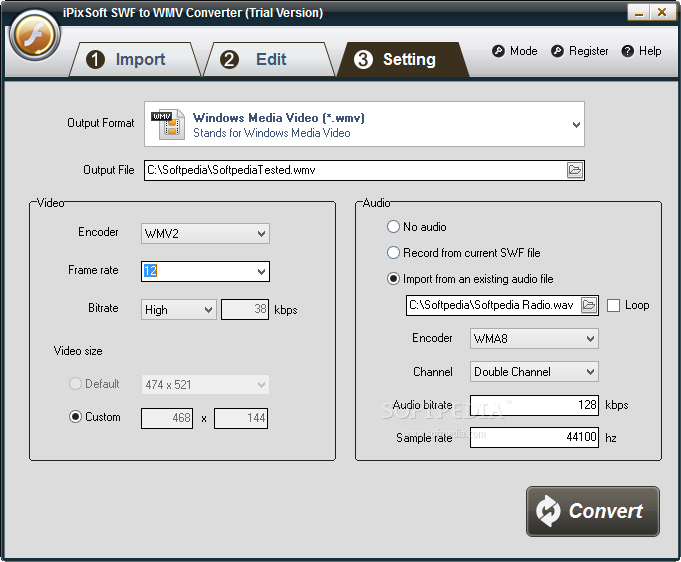Select Import from an existing audio file

(x=393, y=279)
